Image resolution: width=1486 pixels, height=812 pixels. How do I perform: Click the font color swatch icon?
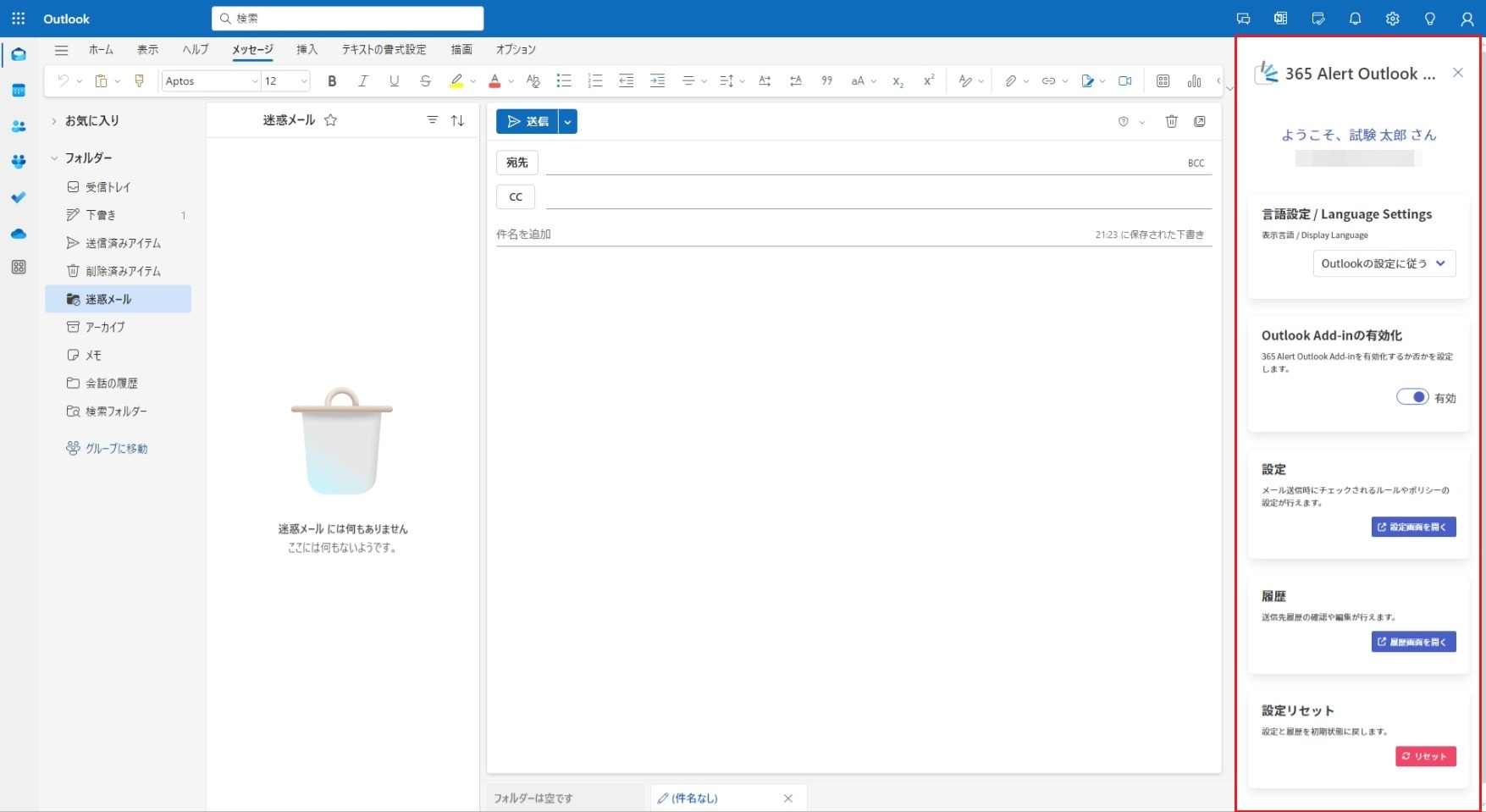(494, 81)
